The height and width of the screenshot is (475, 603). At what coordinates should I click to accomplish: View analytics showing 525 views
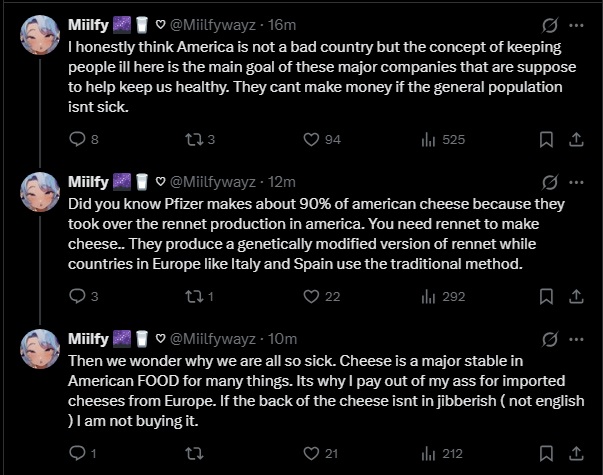429,139
